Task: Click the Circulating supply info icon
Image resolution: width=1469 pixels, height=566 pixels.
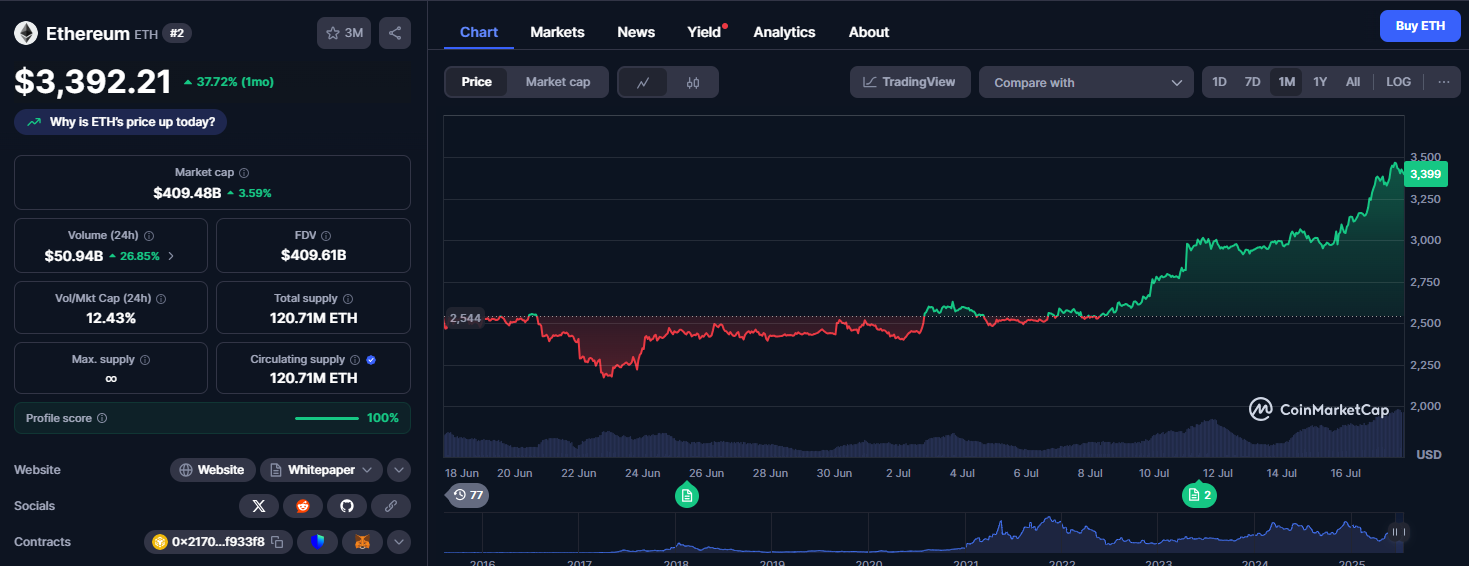Action: click(x=354, y=360)
